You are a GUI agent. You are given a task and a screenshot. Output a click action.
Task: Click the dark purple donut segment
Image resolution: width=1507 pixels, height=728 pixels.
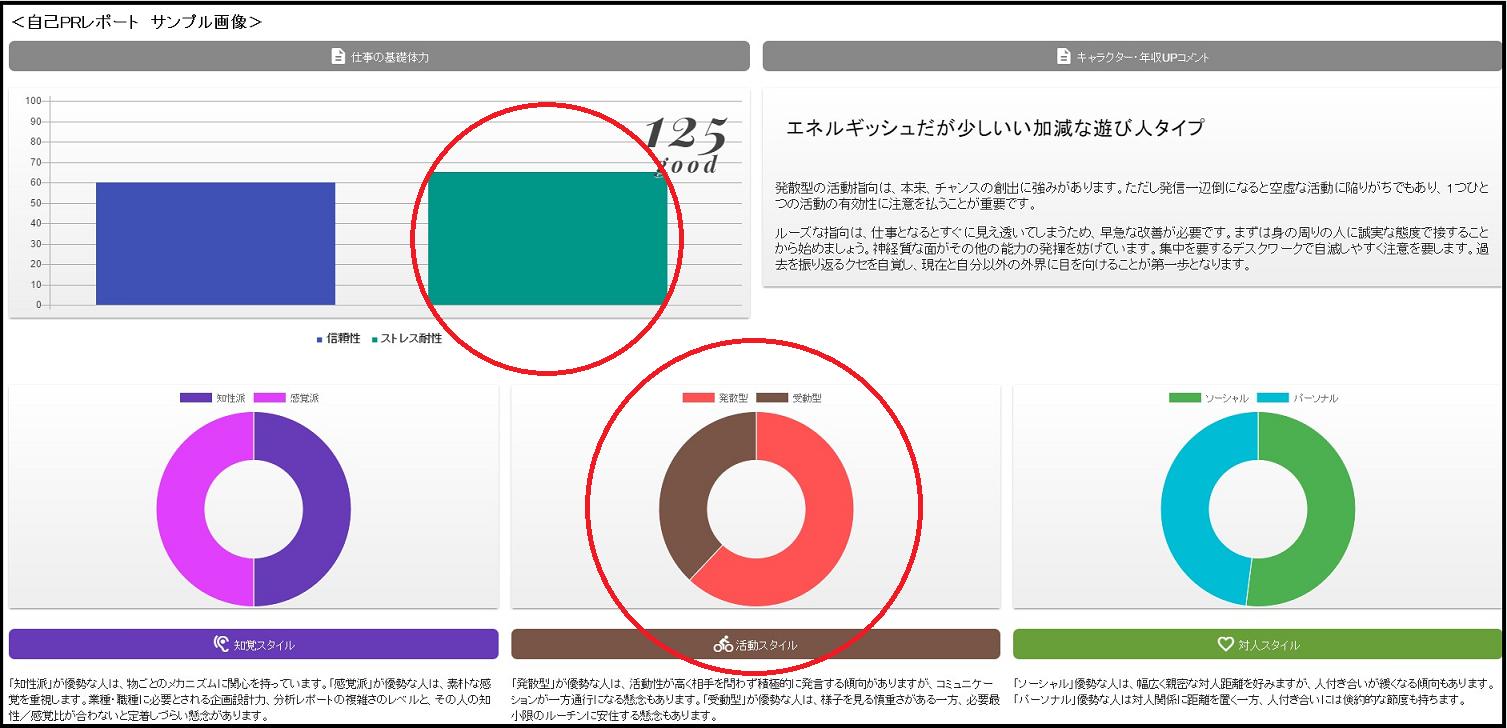click(x=328, y=509)
